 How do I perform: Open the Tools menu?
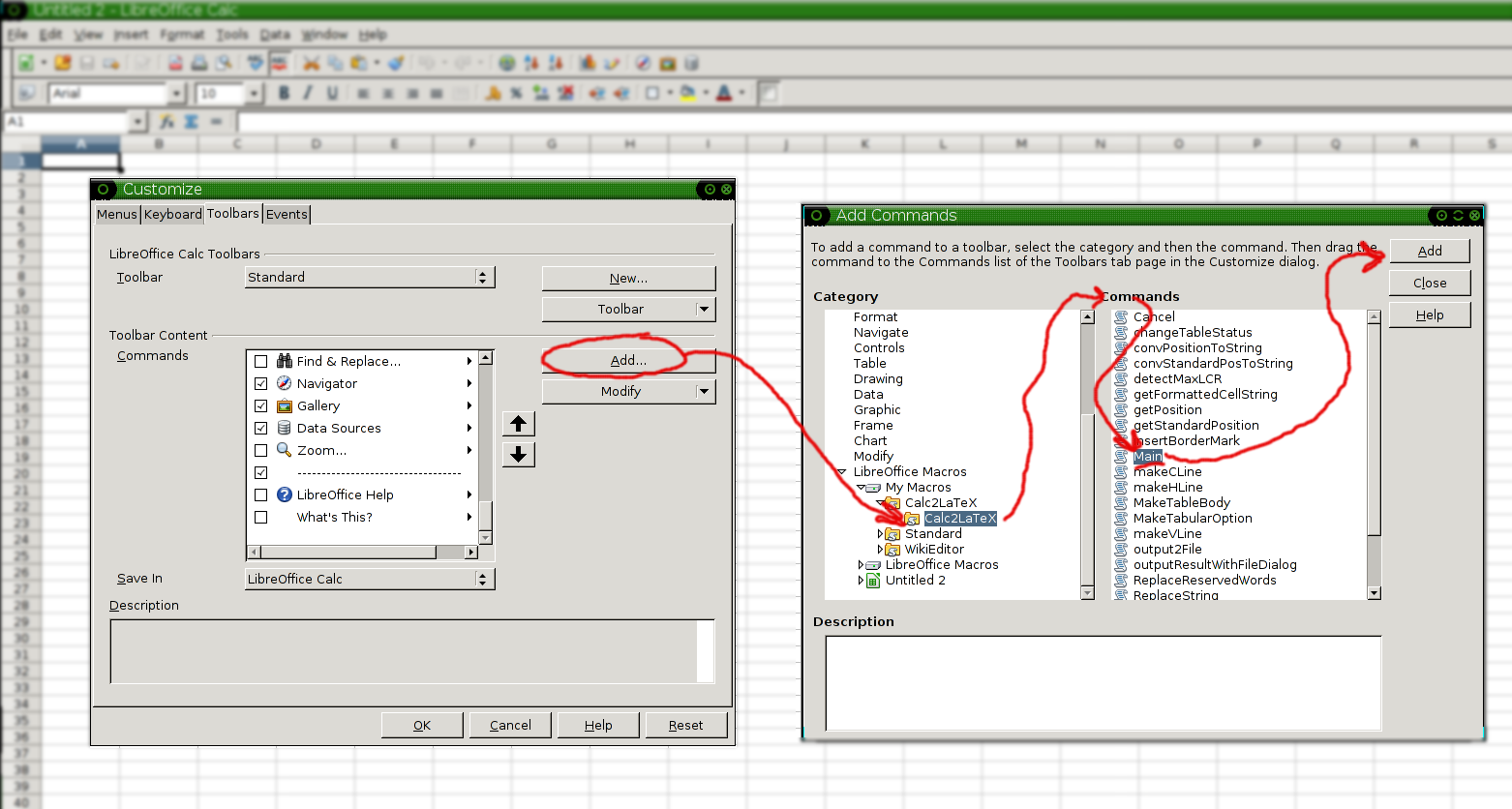(x=231, y=34)
